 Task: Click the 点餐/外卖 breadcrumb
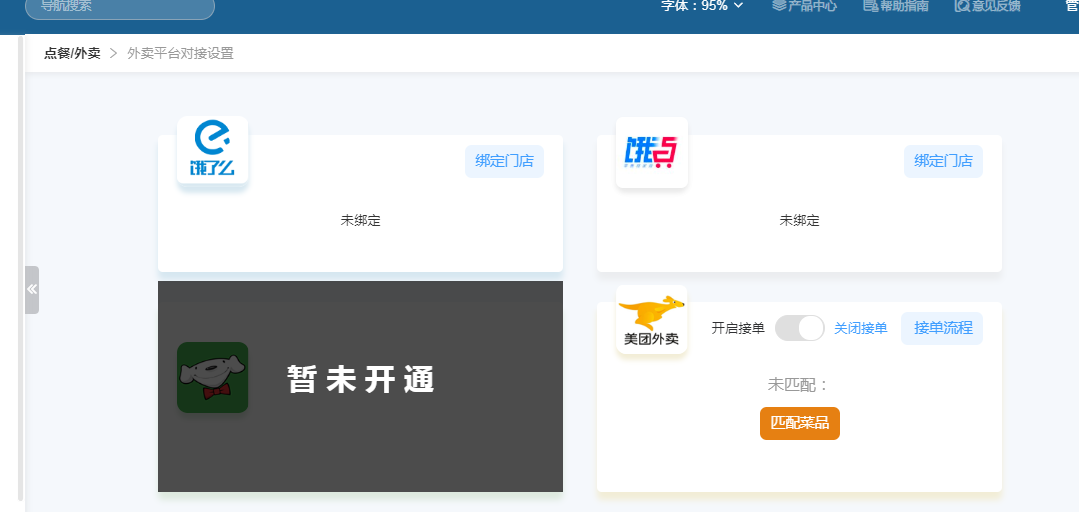[x=72, y=53]
